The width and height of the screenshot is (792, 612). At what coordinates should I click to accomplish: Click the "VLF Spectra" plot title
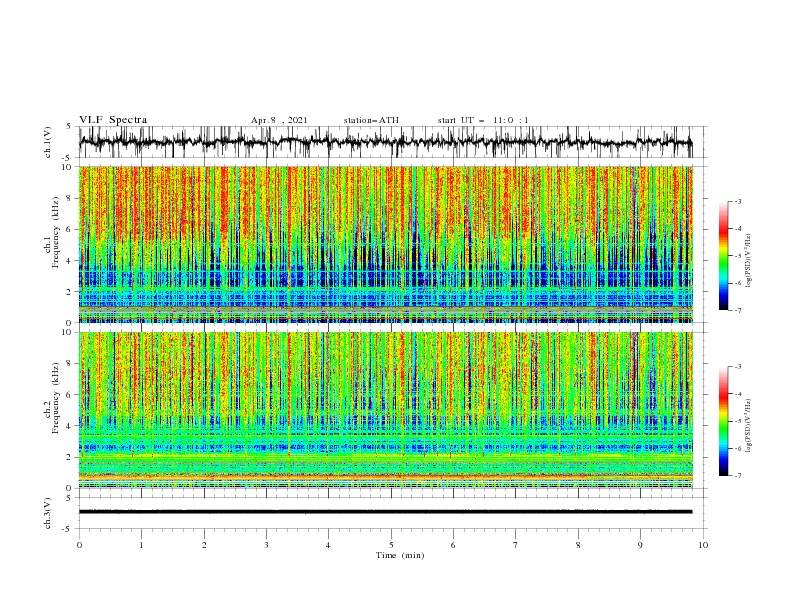point(113,120)
